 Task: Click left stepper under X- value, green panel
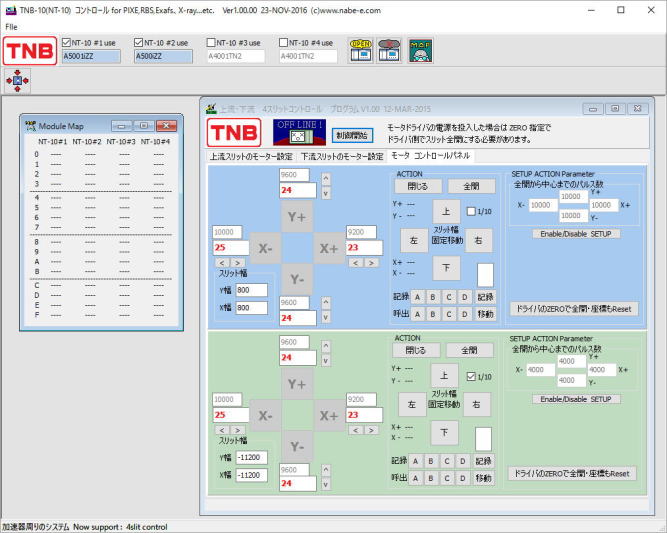[222, 430]
